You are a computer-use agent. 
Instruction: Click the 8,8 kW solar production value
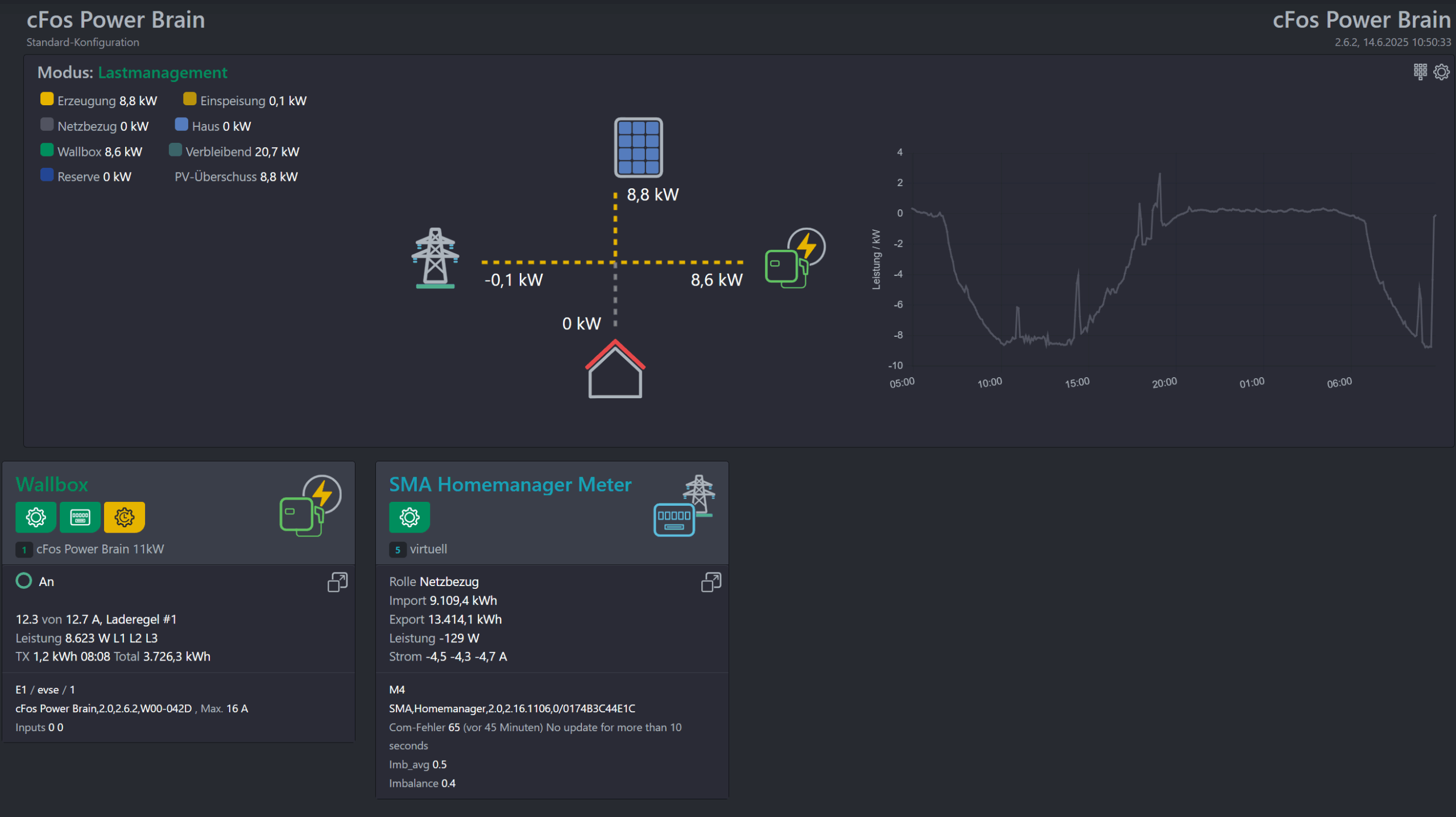[653, 195]
